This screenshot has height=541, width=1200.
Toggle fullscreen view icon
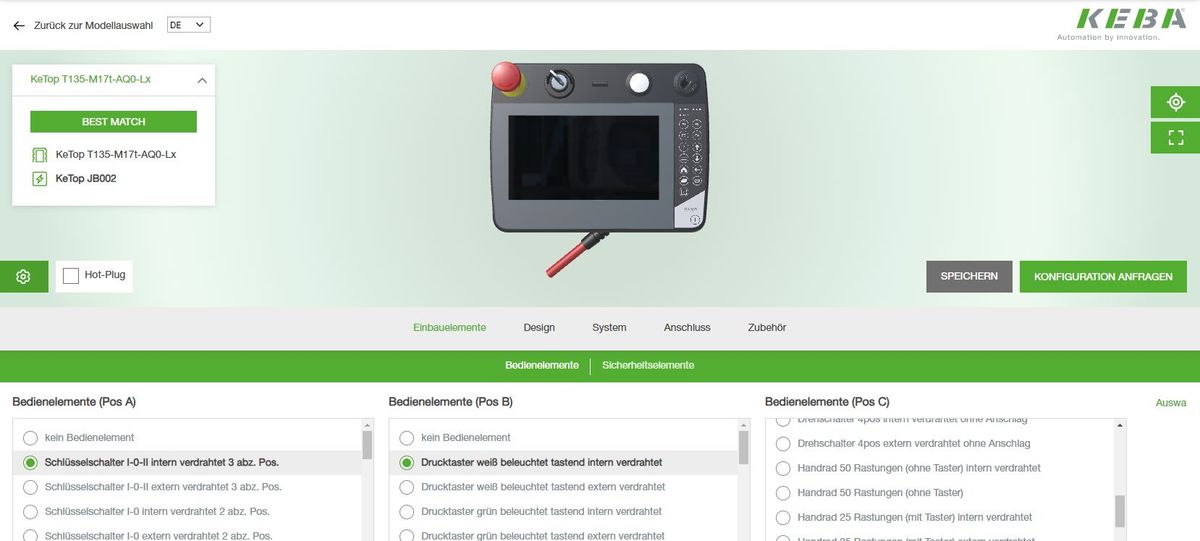pos(1175,137)
